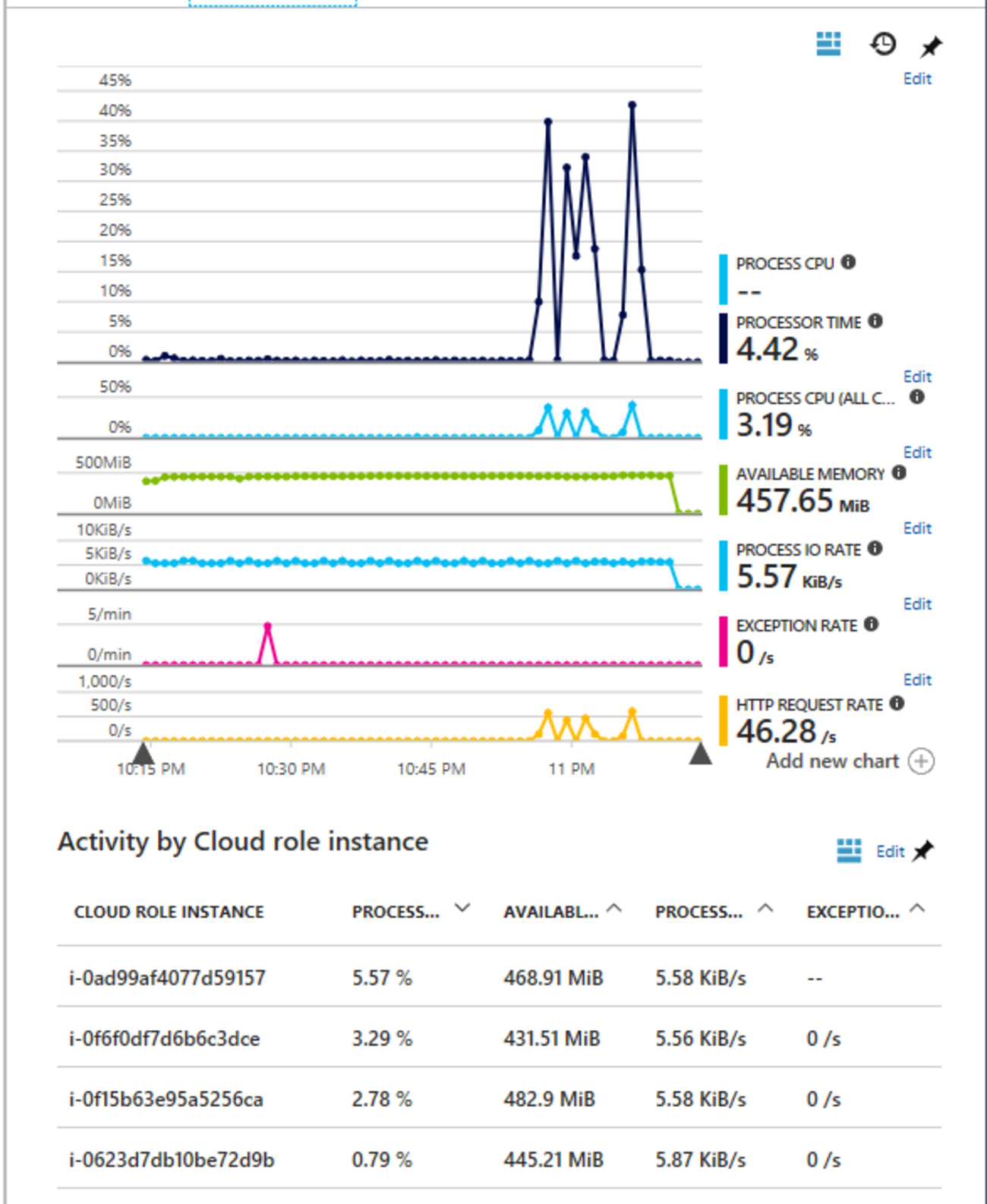Pin the metrics chart to dashboard
987x1204 pixels.
pos(931,47)
